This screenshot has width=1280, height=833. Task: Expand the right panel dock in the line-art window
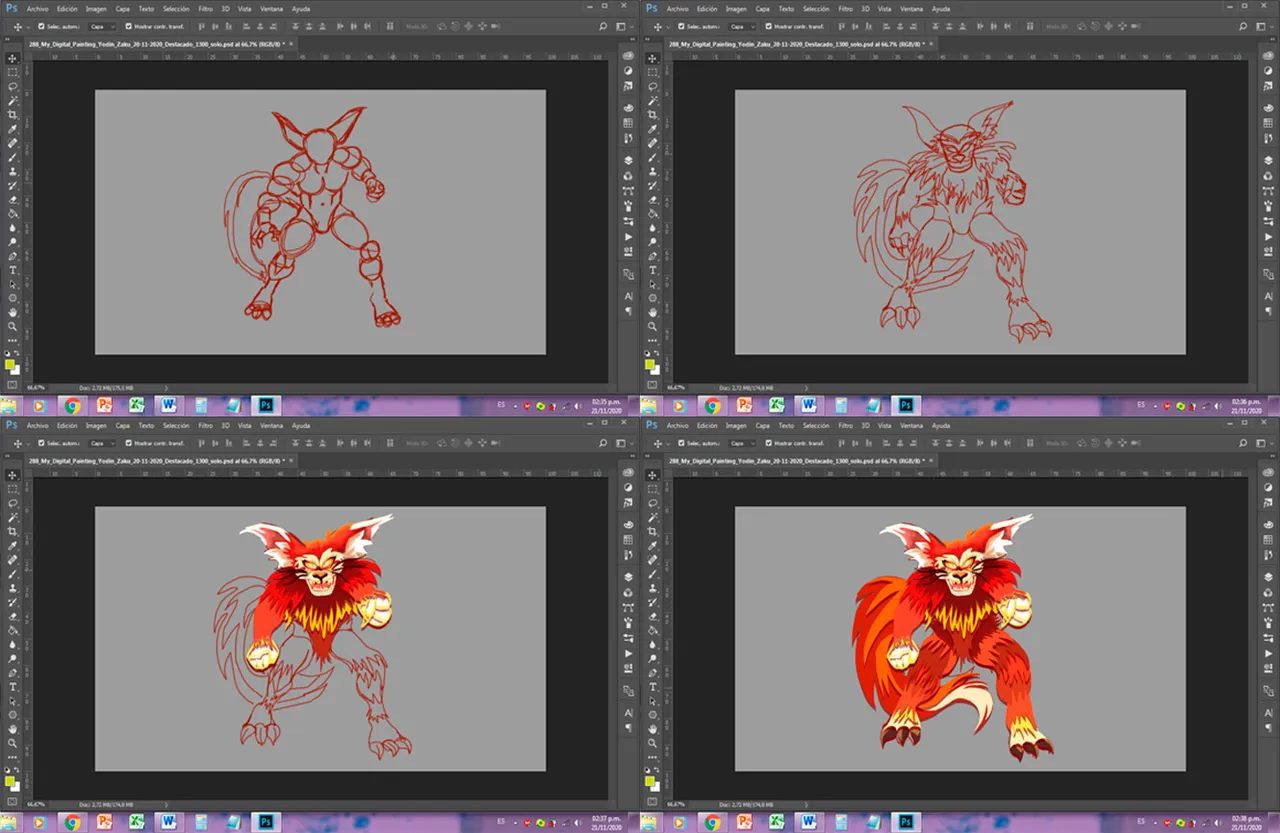click(x=1273, y=39)
